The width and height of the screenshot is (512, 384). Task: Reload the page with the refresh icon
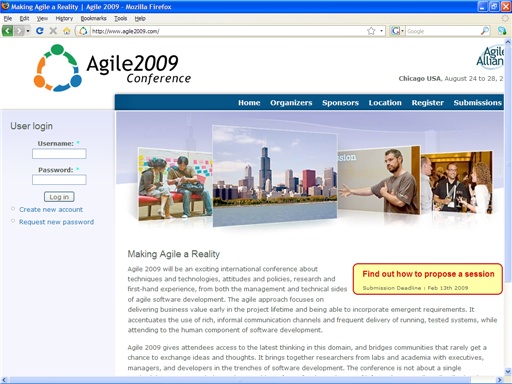tap(40, 31)
